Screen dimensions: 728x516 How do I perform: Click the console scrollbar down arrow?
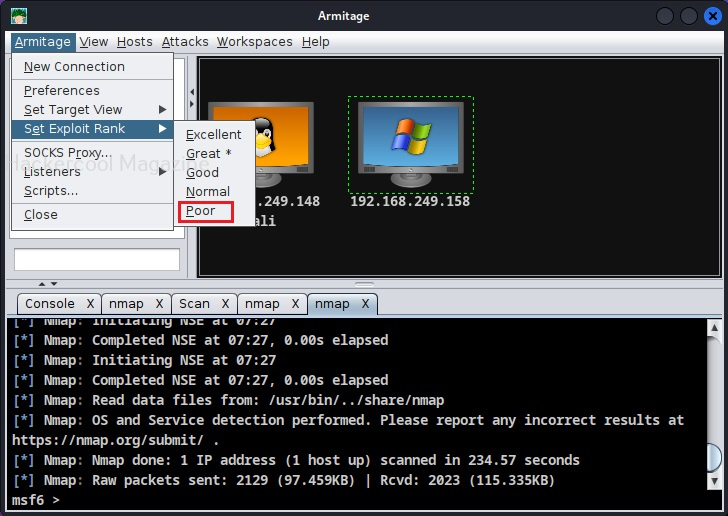tap(715, 481)
